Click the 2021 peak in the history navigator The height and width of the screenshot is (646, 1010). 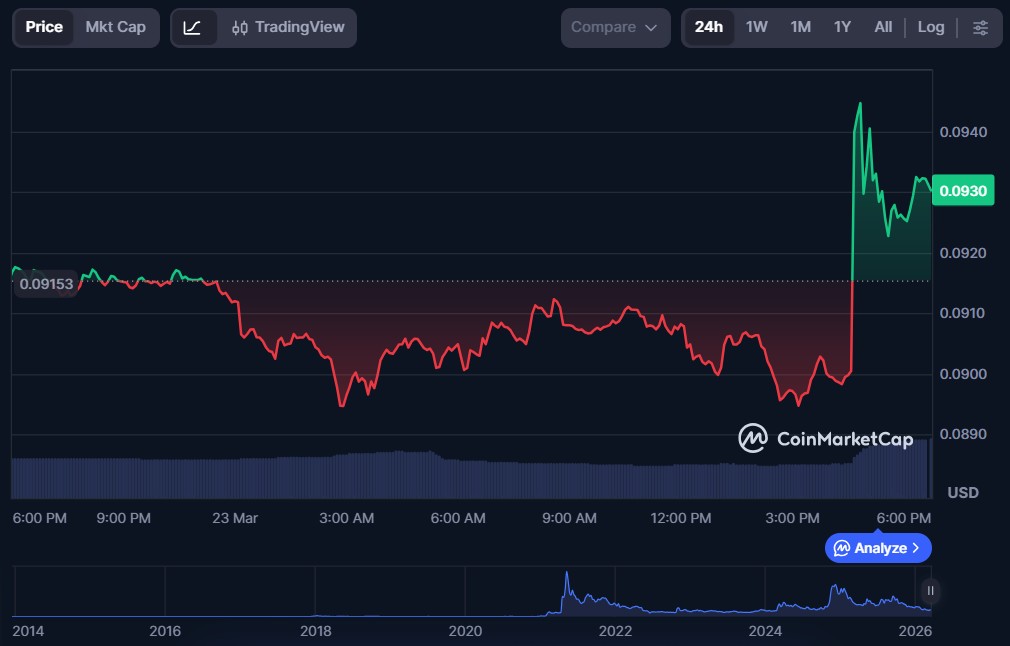point(566,575)
